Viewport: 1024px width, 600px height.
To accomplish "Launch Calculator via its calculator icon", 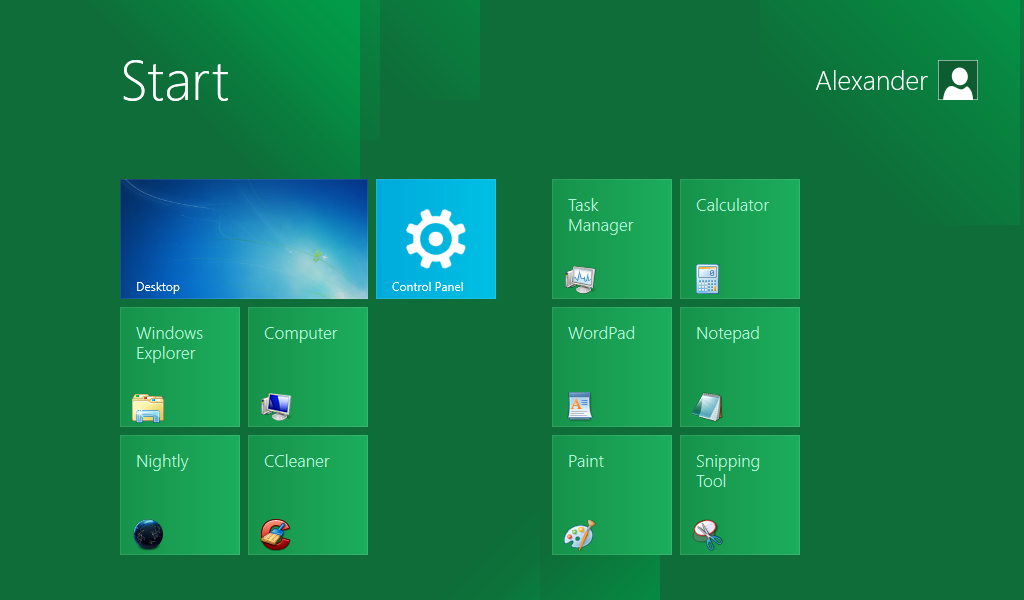I will click(x=707, y=279).
